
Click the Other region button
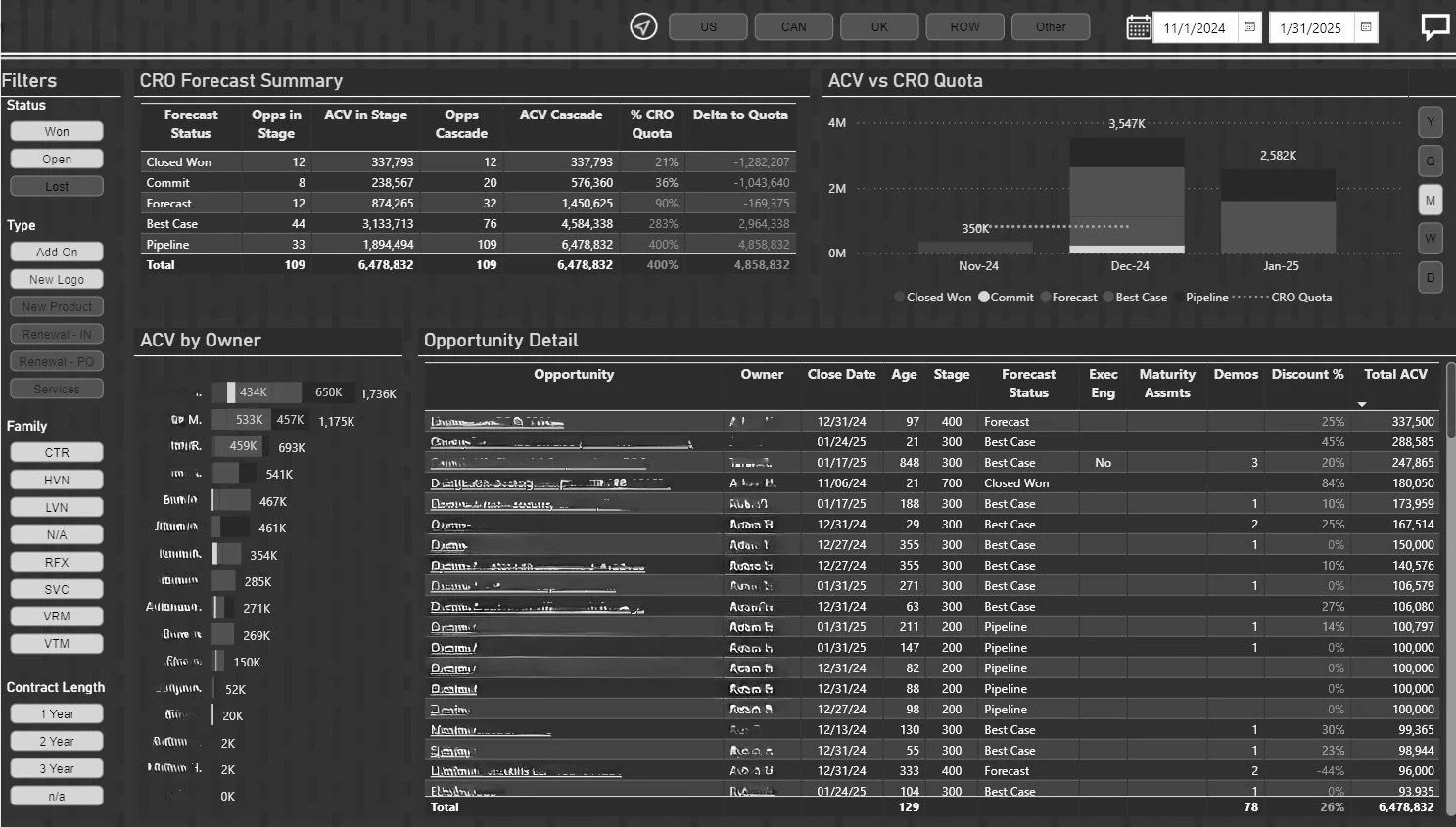pos(1051,27)
